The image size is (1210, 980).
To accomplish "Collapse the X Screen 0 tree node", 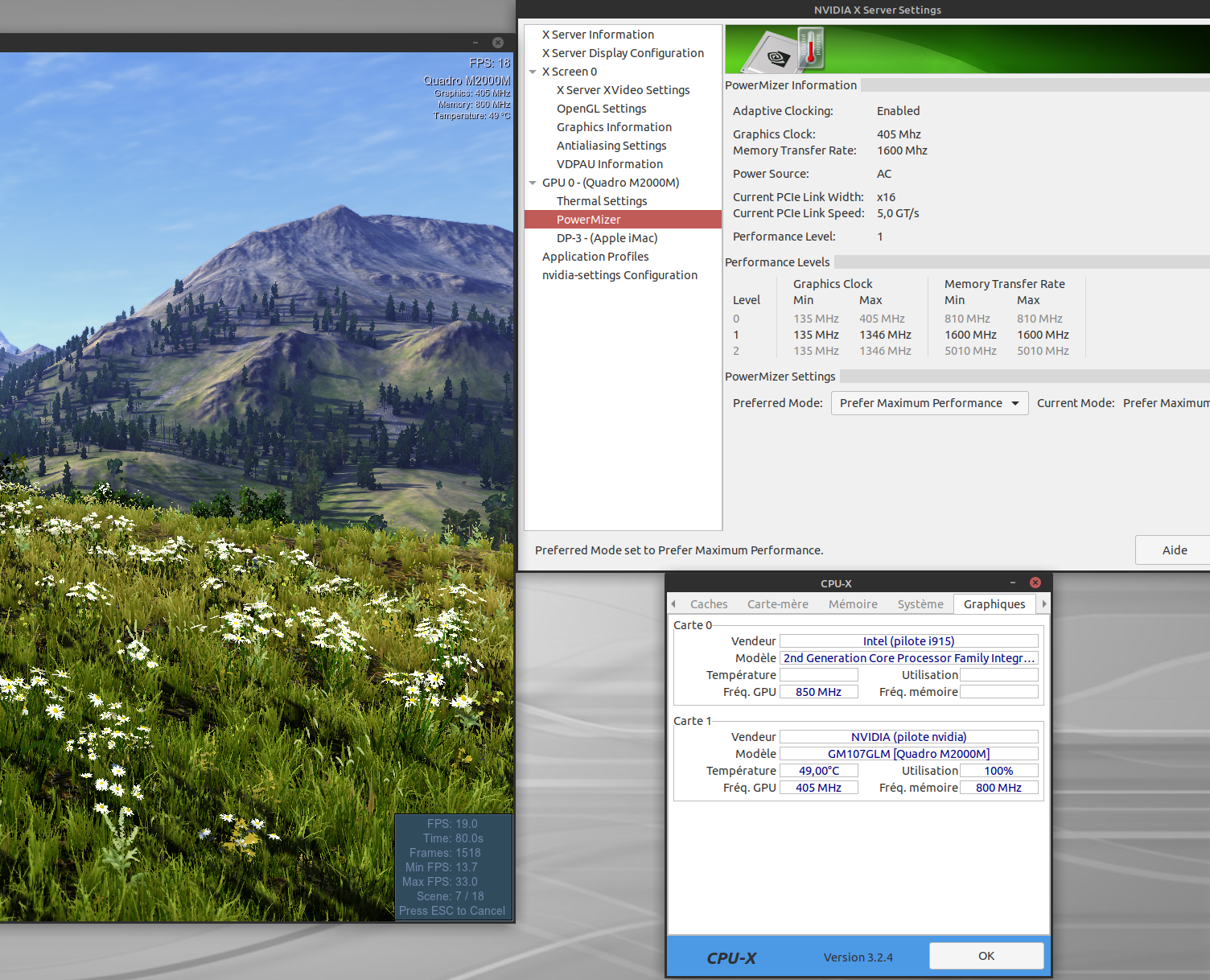I will (x=533, y=72).
